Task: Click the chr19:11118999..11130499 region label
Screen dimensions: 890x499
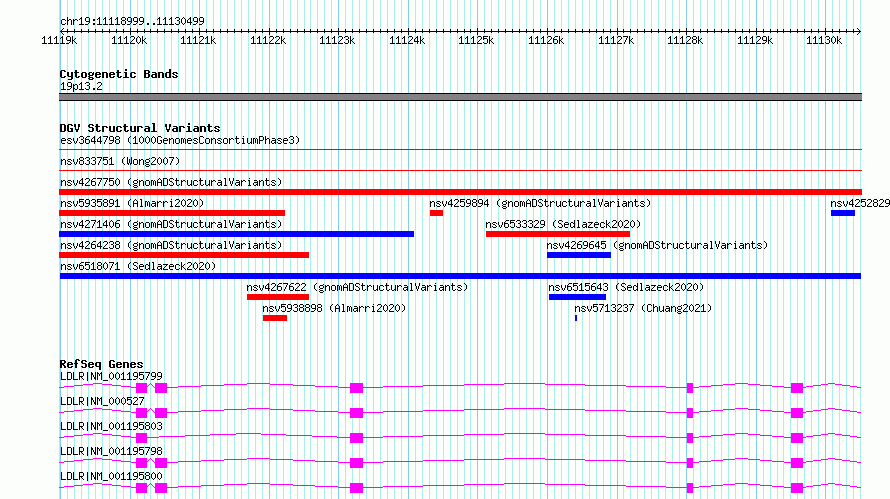Action: tap(132, 22)
